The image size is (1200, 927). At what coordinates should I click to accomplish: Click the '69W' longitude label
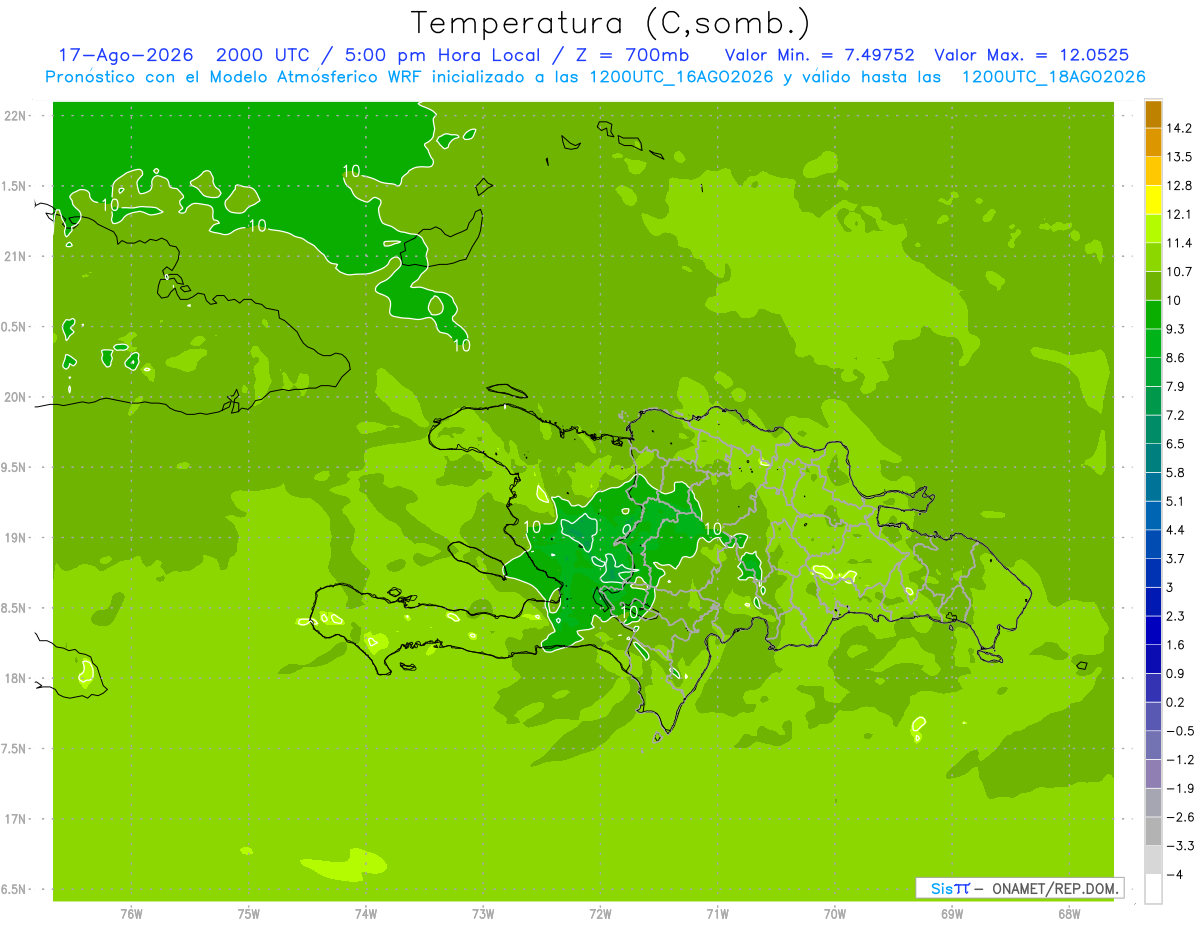pos(952,914)
